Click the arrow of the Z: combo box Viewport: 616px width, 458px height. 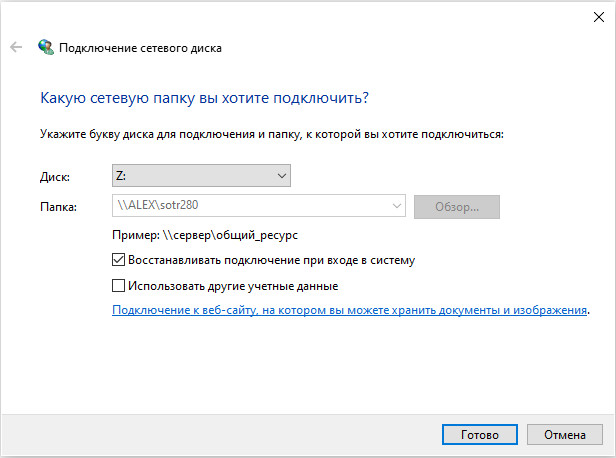[280, 176]
